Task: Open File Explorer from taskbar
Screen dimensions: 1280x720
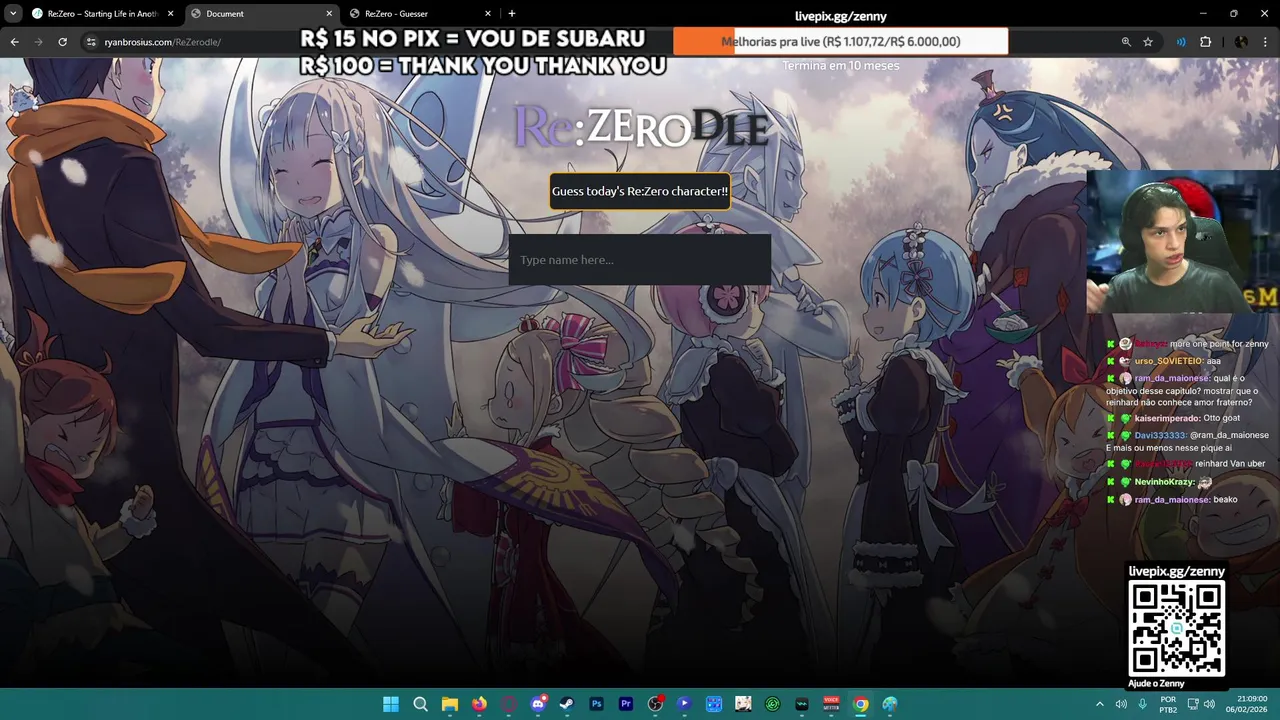Action: coord(450,704)
